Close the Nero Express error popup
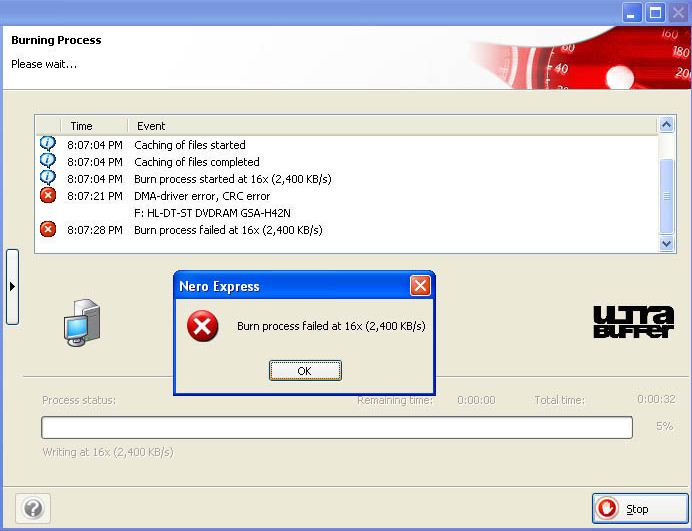The height and width of the screenshot is (531, 692). [x=420, y=286]
